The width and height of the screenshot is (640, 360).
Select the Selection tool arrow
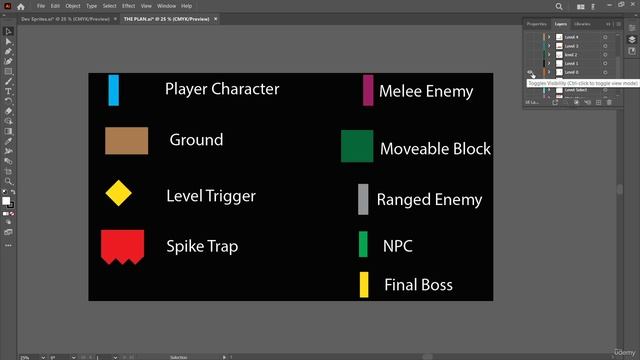coord(8,31)
